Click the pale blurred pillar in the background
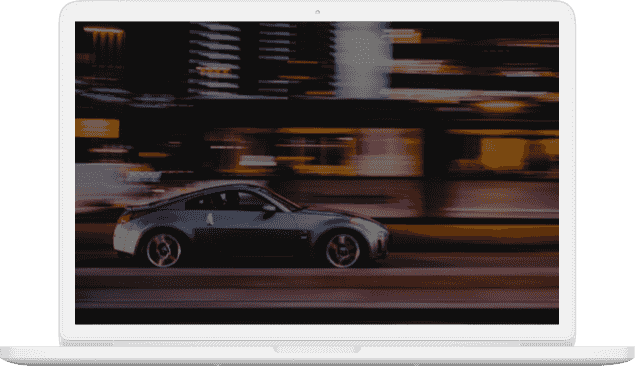This screenshot has height=366, width=635. (x=360, y=60)
